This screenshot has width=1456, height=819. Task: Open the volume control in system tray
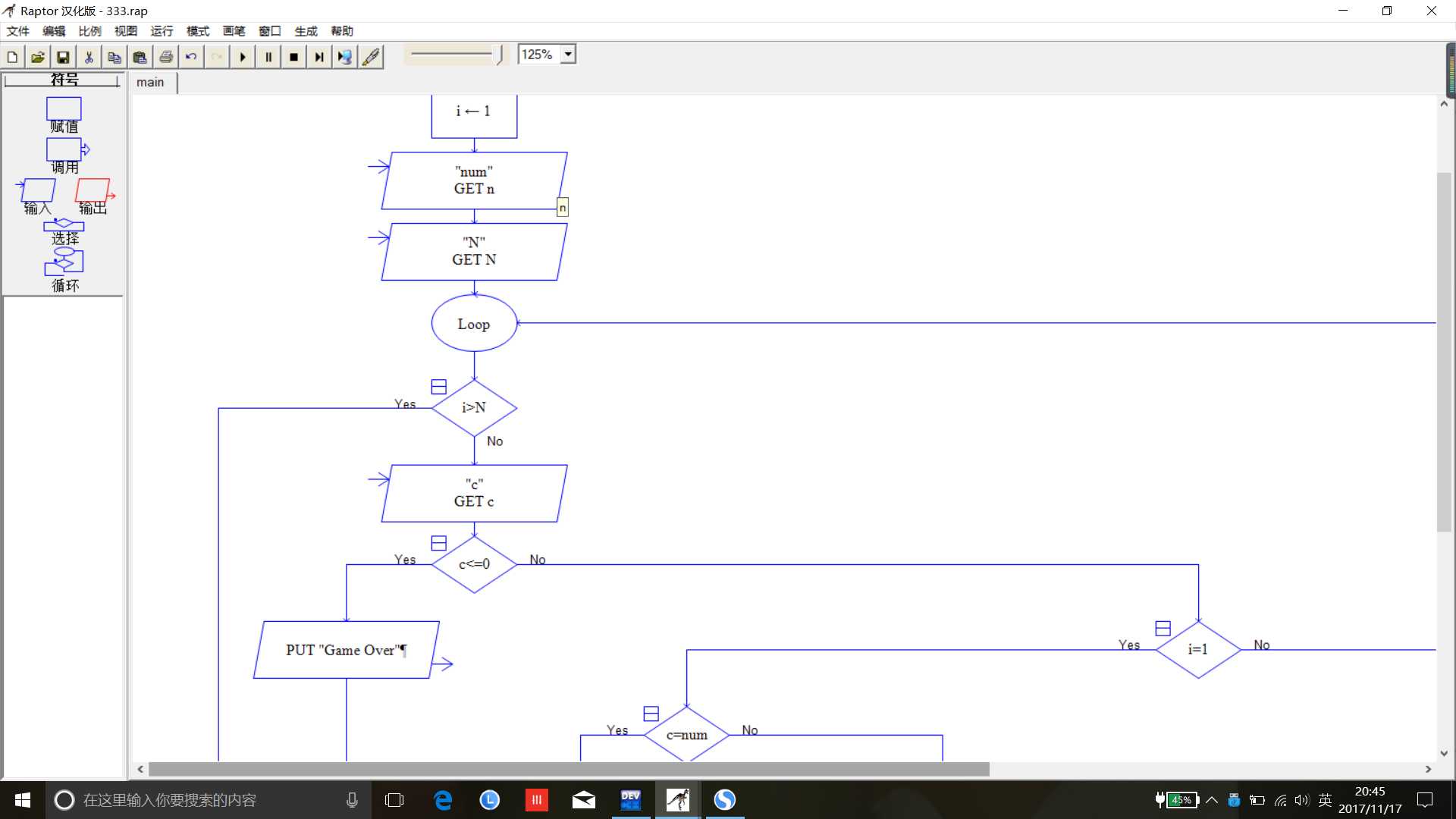(1301, 800)
